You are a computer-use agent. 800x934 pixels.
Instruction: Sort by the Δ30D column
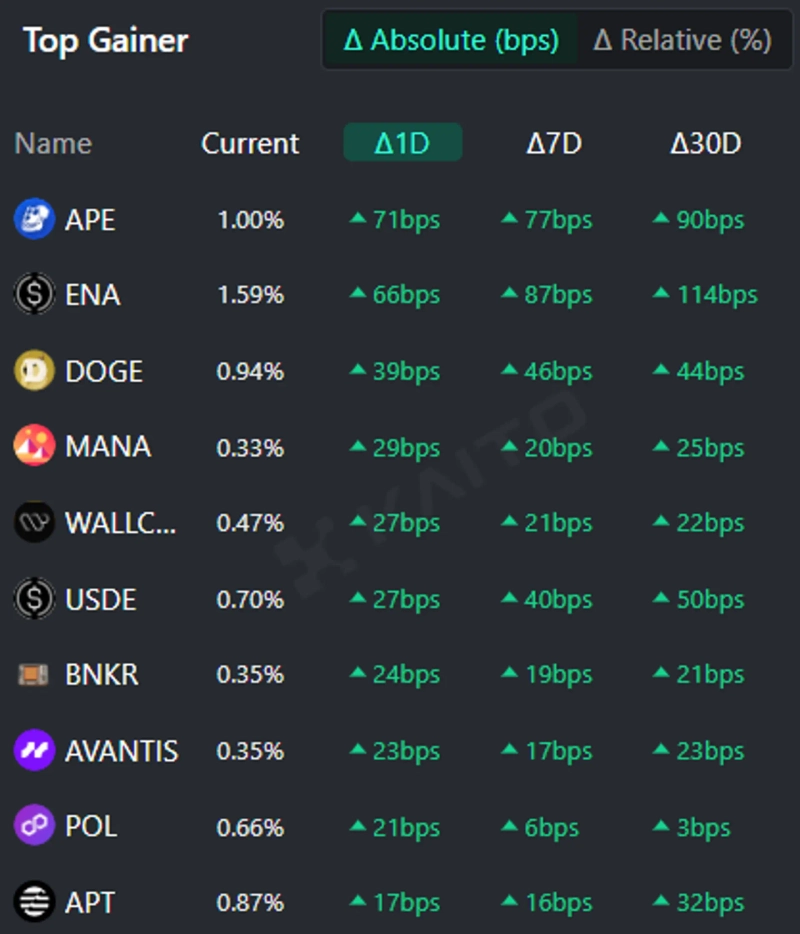pyautogui.click(x=705, y=143)
